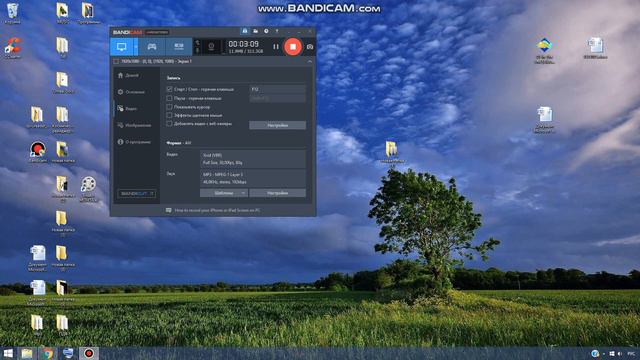Image resolution: width=640 pixels, height=360 pixels.
Task: Open the Settings button in the Record section
Action: tap(278, 125)
